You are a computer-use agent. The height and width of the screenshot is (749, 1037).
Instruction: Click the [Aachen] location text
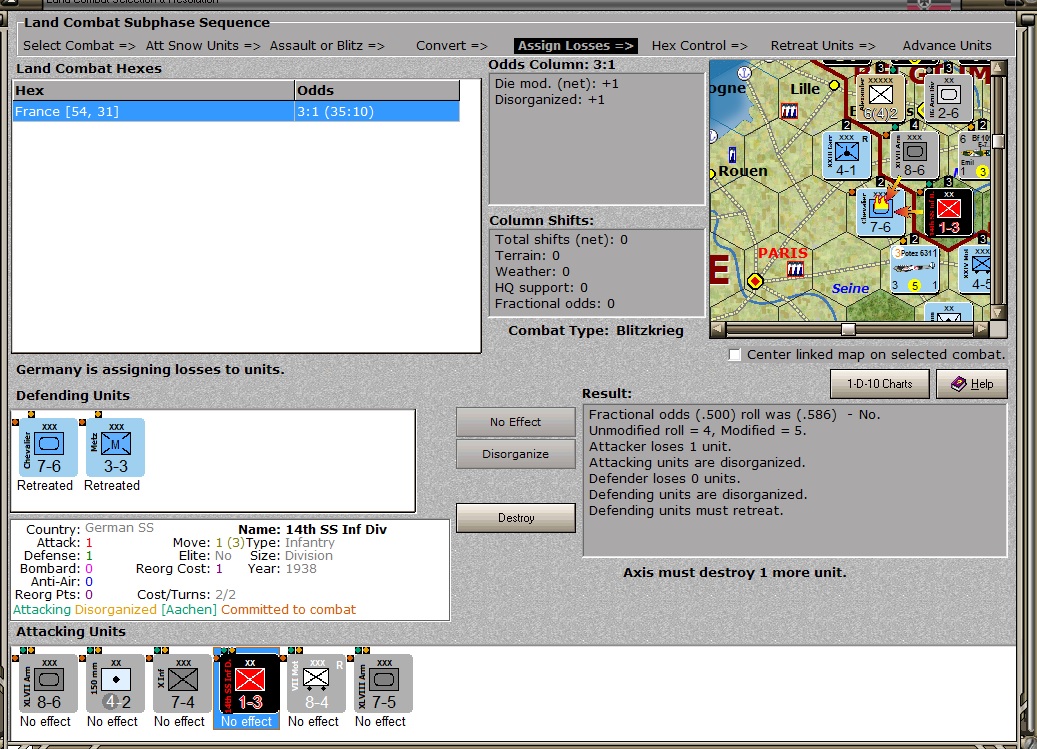tap(188, 610)
